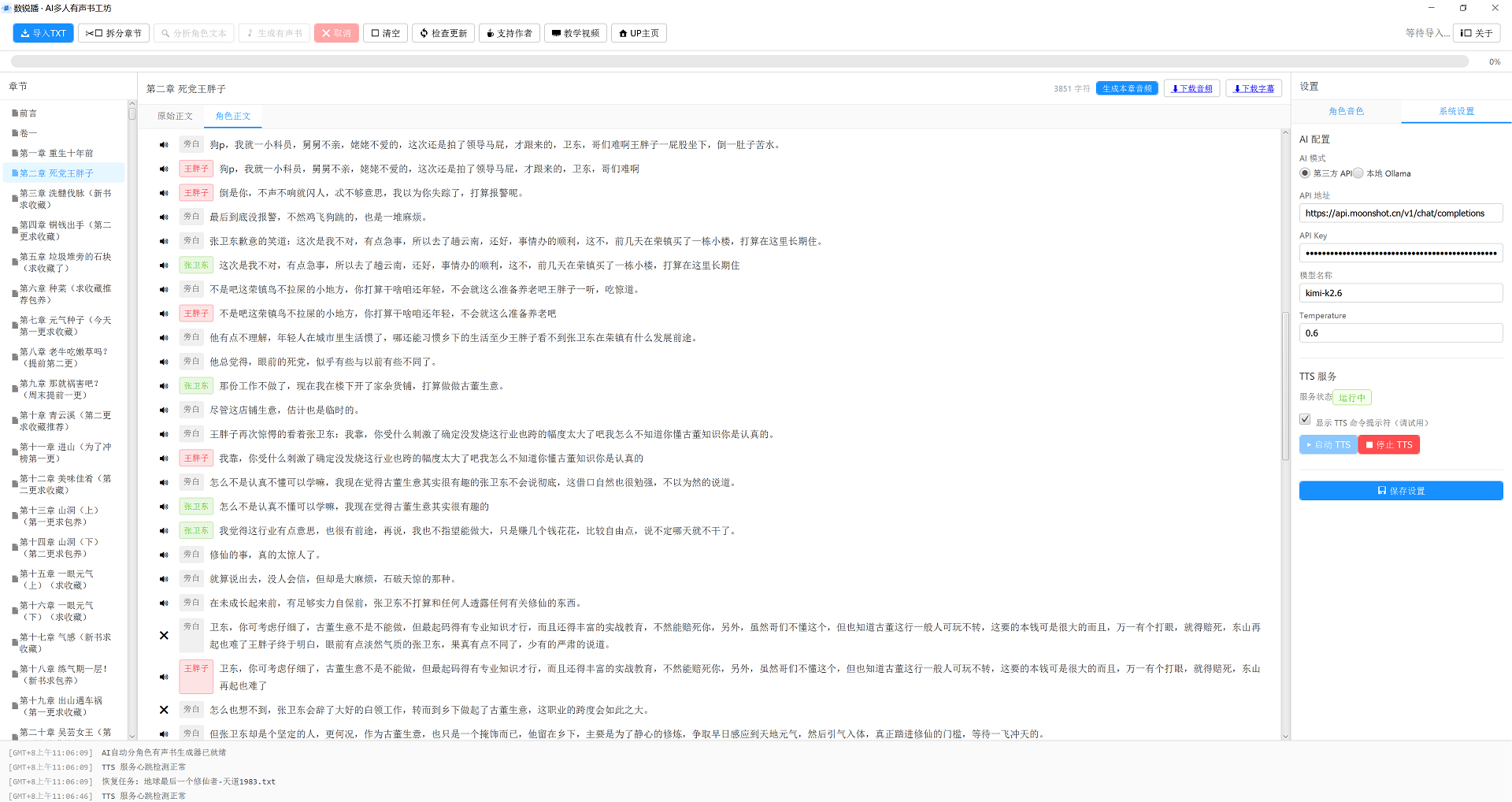Click the 模型名称 field with kimi-k2.6
This screenshot has height=802, width=1512.
tap(1401, 293)
